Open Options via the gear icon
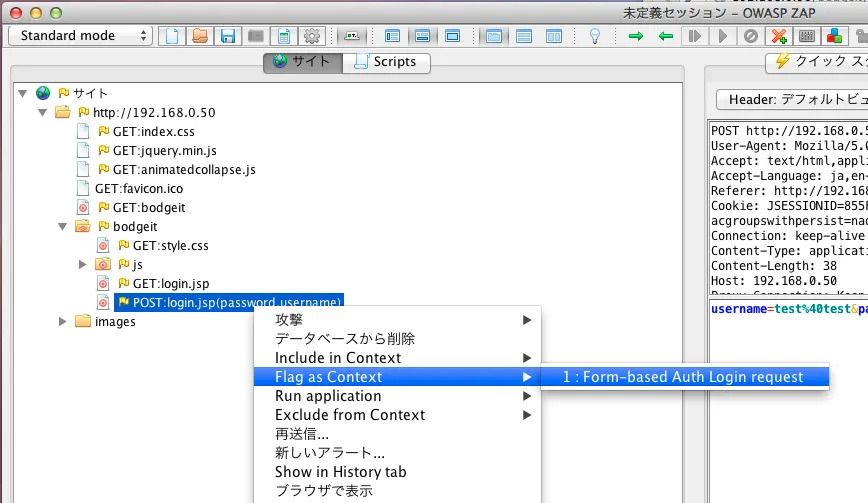The height and width of the screenshot is (503, 868). [312, 36]
